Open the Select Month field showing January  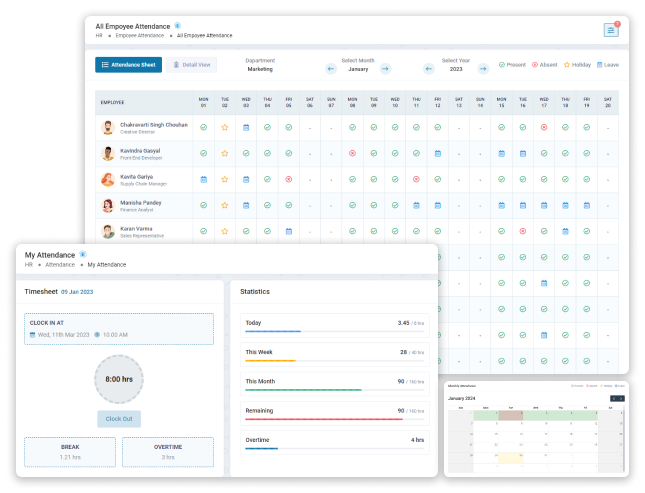point(358,70)
